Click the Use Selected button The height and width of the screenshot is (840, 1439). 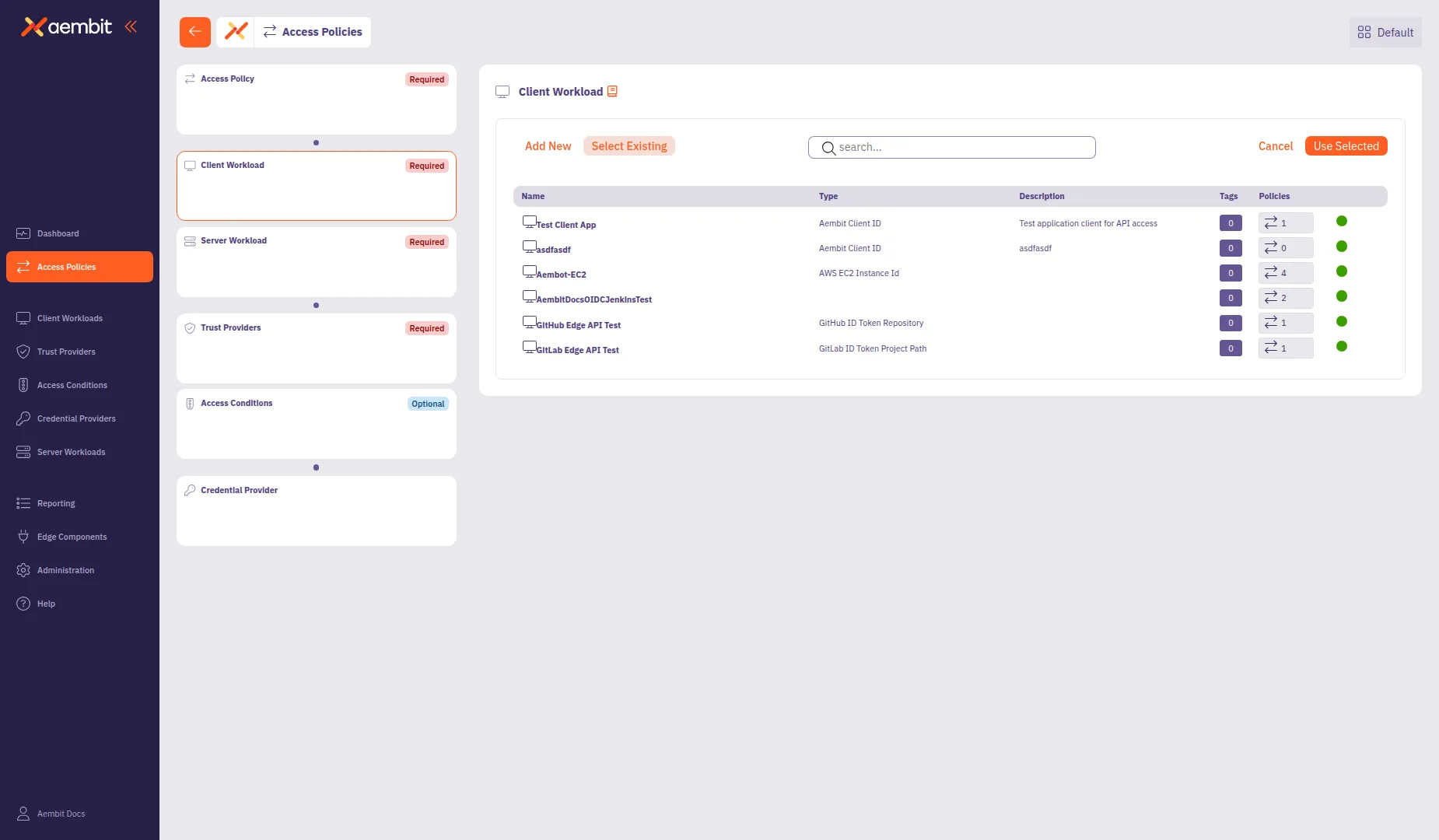pos(1346,145)
